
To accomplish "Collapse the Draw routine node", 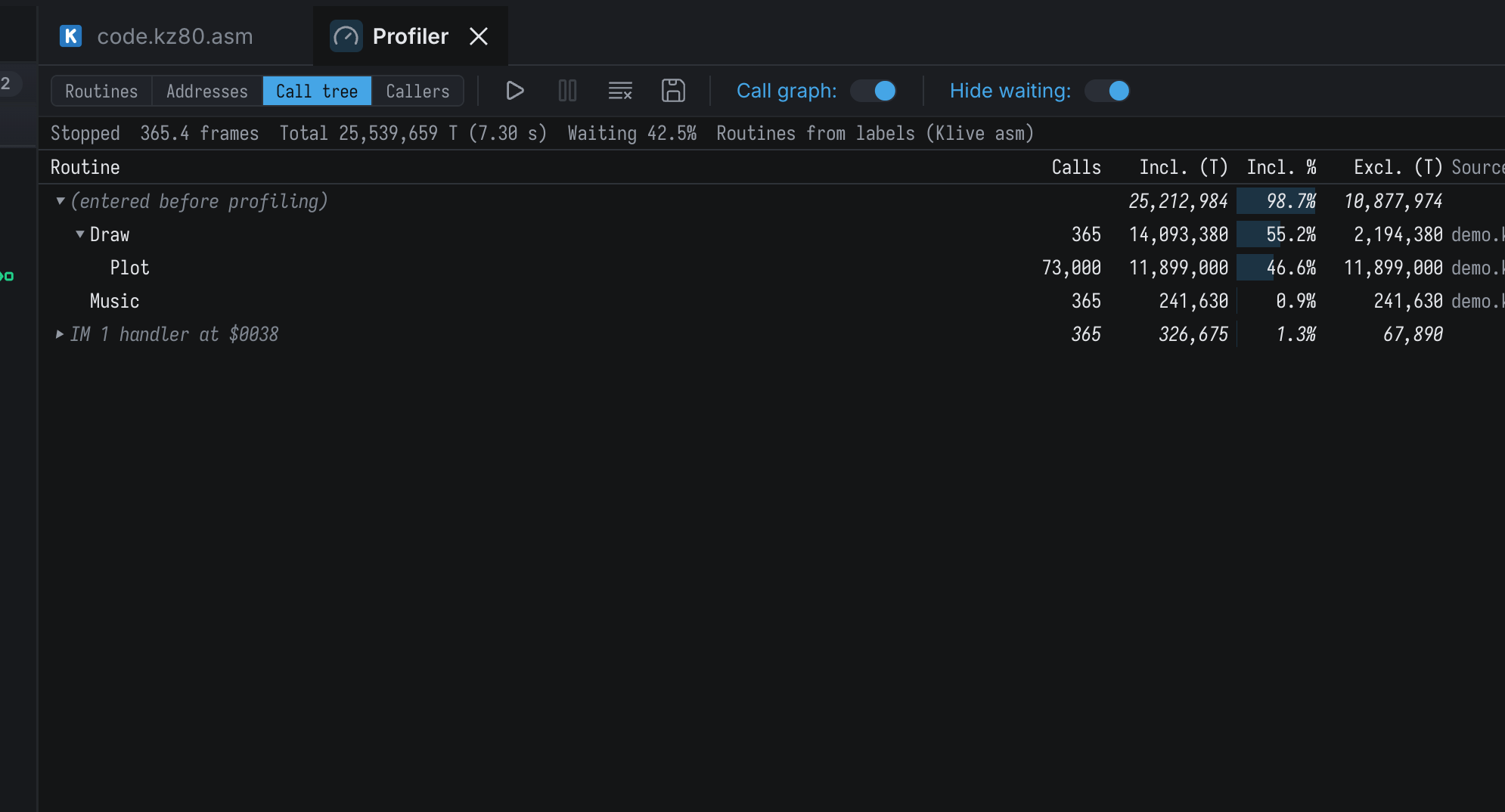I will pyautogui.click(x=79, y=234).
